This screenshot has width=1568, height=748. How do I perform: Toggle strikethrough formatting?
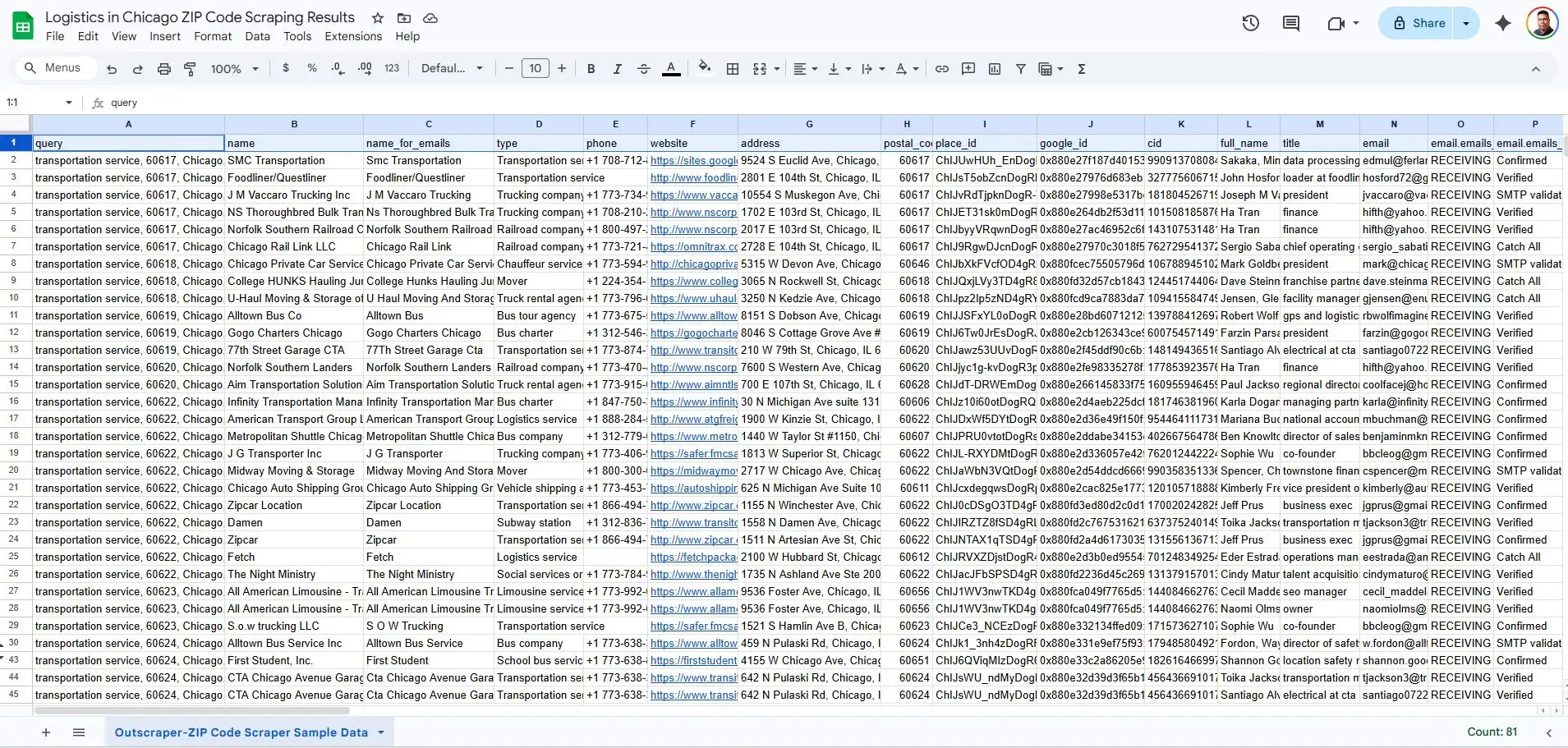pyautogui.click(x=644, y=69)
